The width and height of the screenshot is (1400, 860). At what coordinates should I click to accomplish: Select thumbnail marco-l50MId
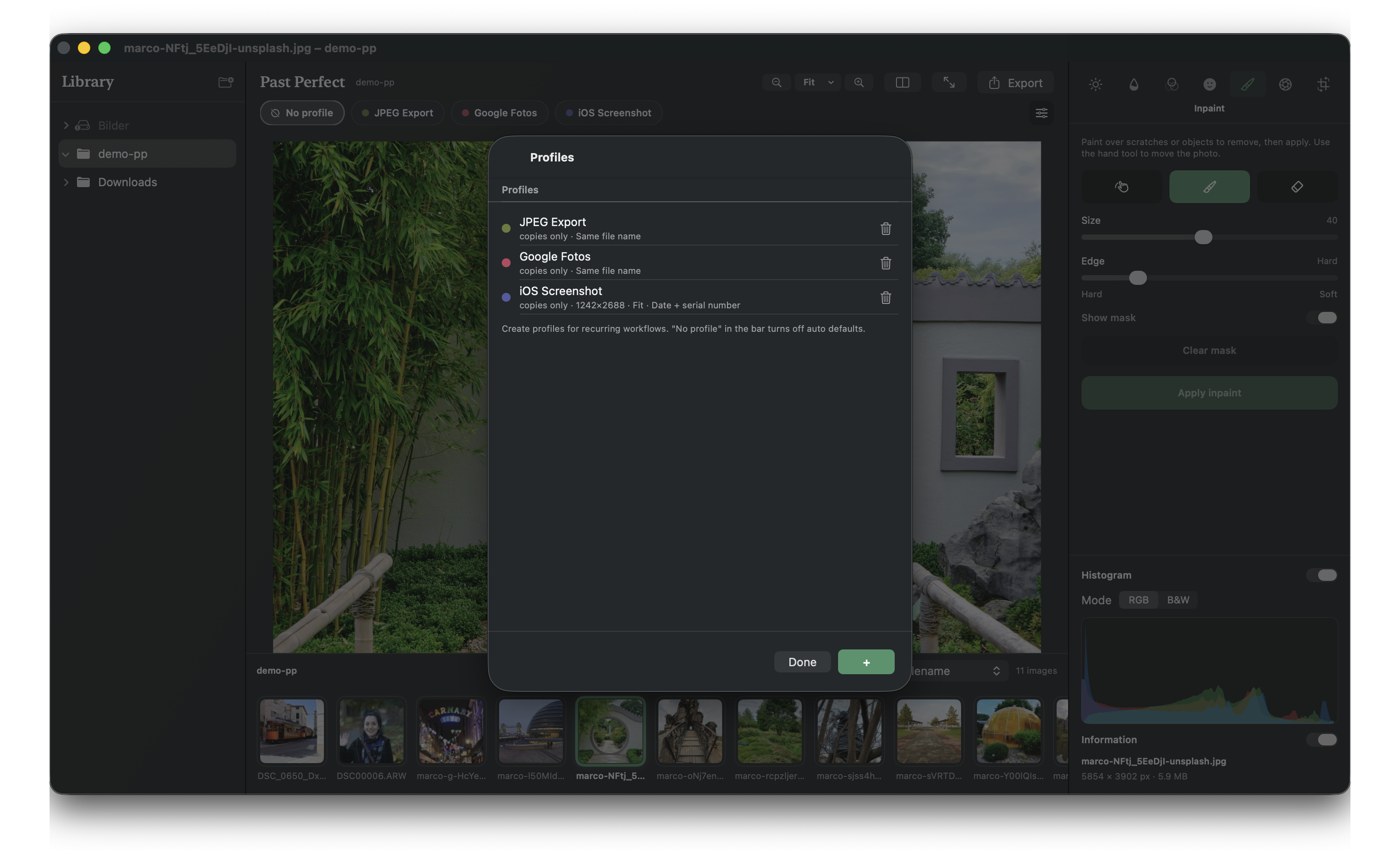coord(530,731)
